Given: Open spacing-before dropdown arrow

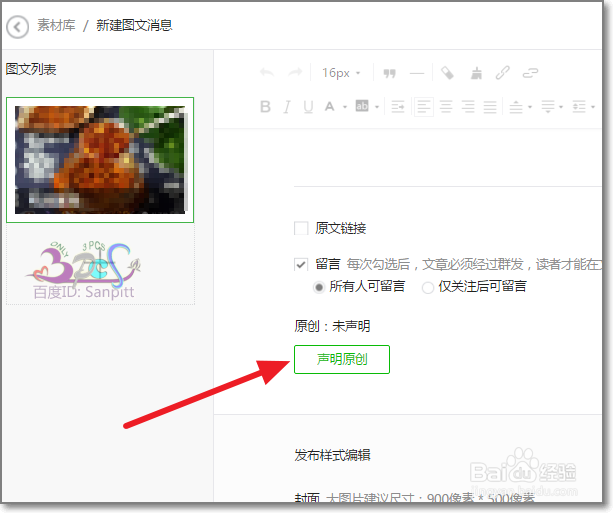Looking at the screenshot, I should tap(530, 107).
